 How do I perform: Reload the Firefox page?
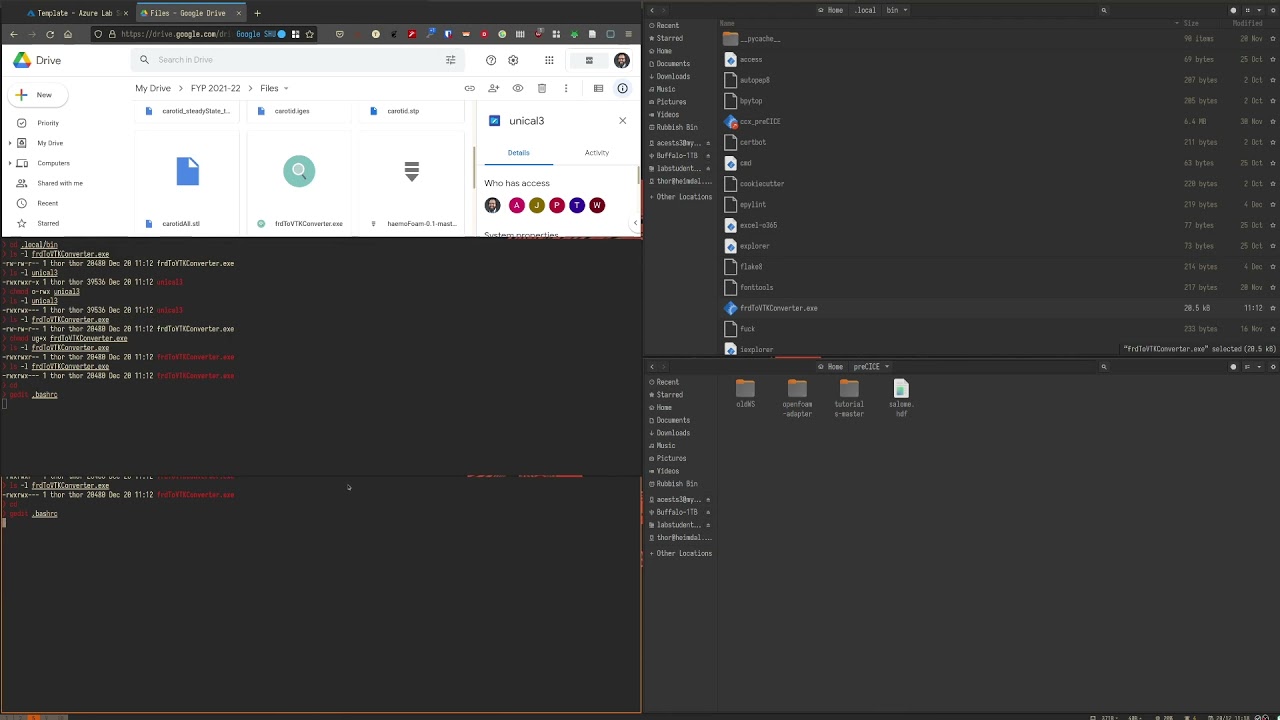50,34
